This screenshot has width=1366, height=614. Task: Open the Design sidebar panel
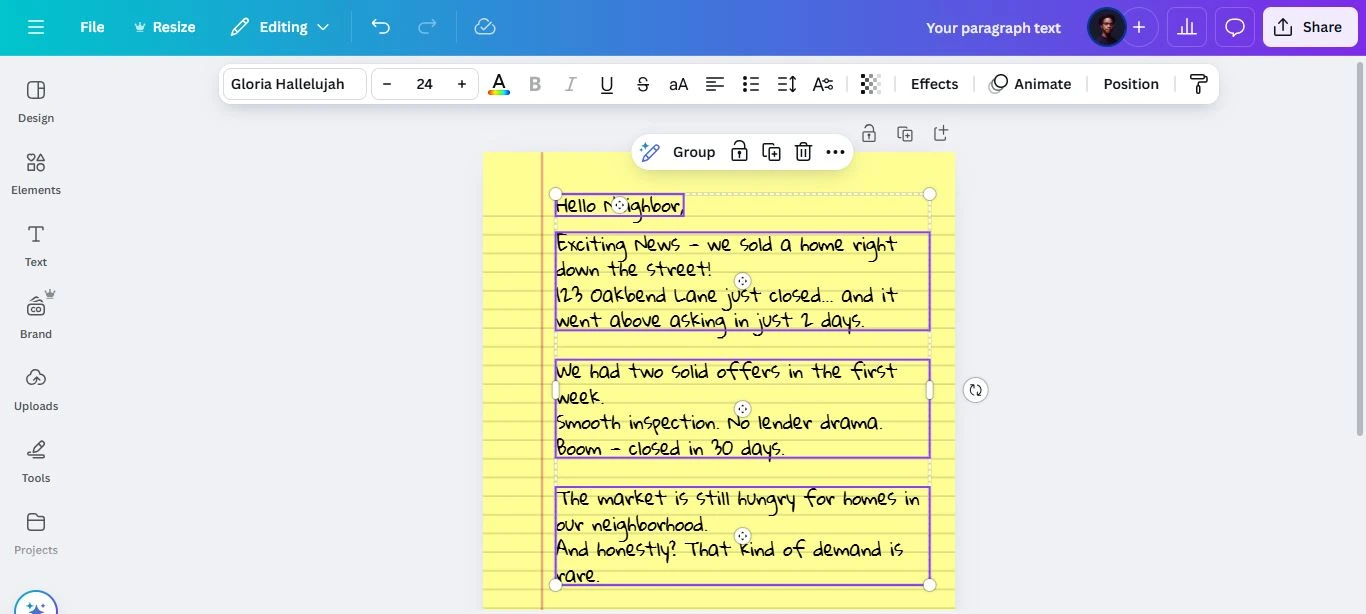tap(36, 102)
